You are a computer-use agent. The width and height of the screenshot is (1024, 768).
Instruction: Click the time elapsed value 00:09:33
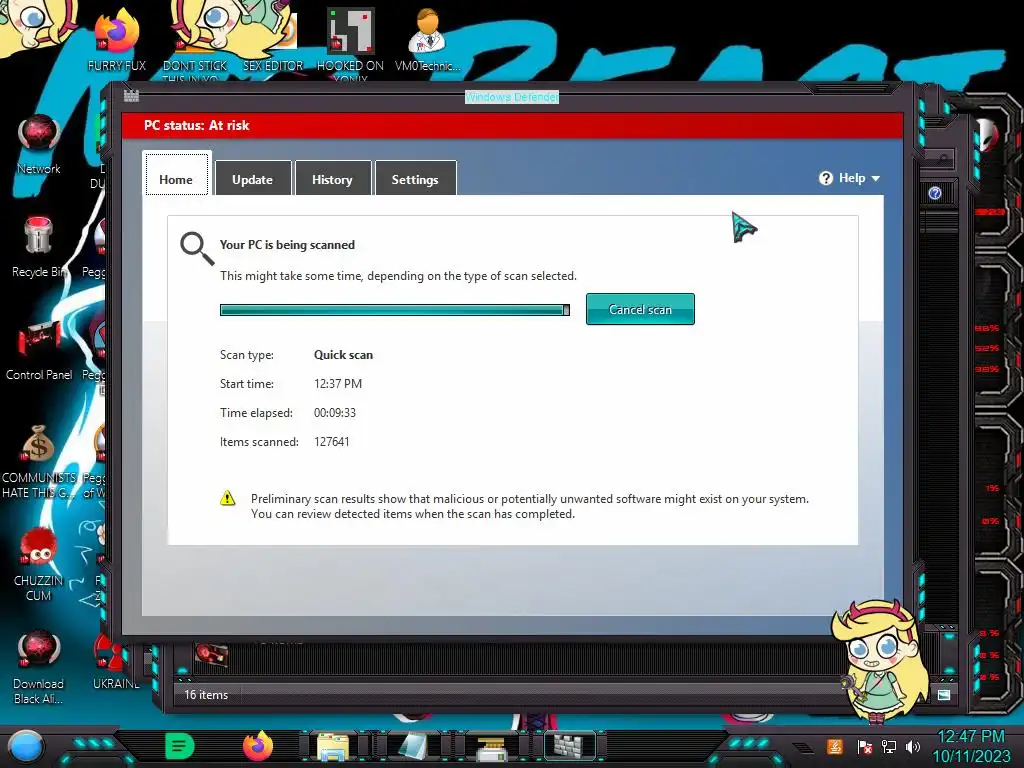click(x=335, y=413)
